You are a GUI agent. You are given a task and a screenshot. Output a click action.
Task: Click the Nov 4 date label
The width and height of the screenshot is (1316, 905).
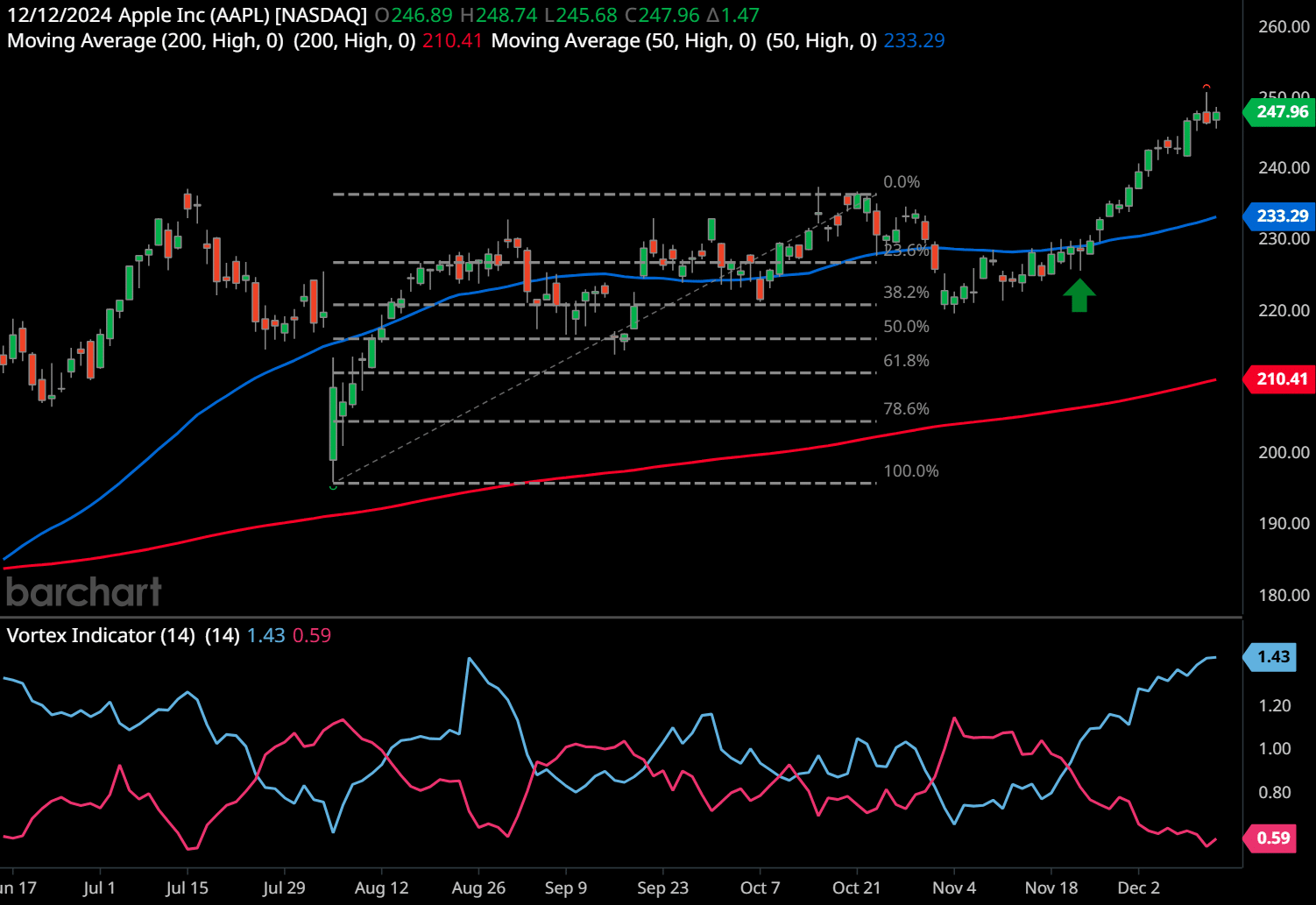[954, 887]
